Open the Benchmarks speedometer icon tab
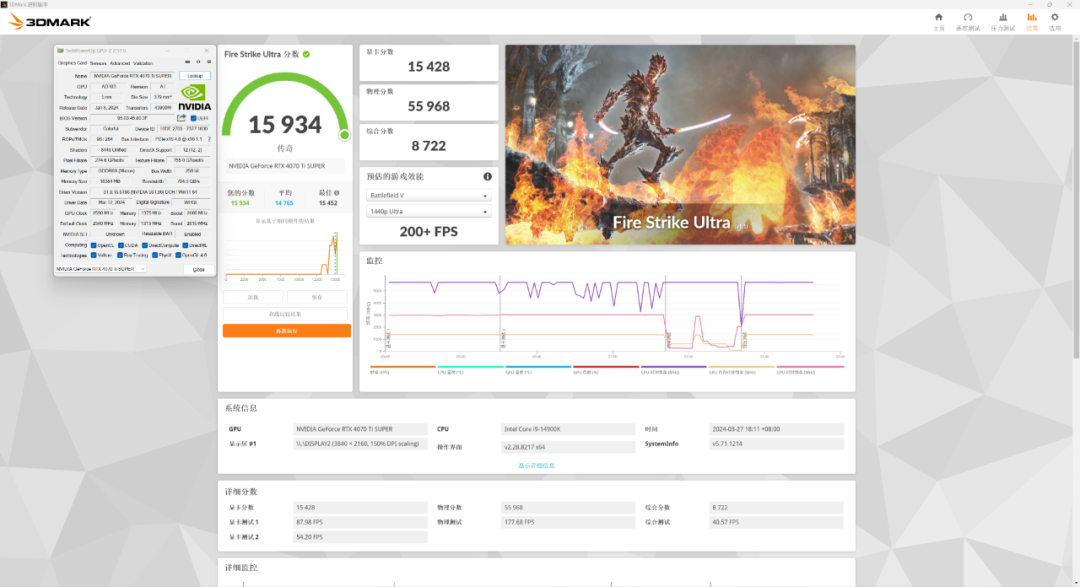The image size is (1080, 587). 968,17
